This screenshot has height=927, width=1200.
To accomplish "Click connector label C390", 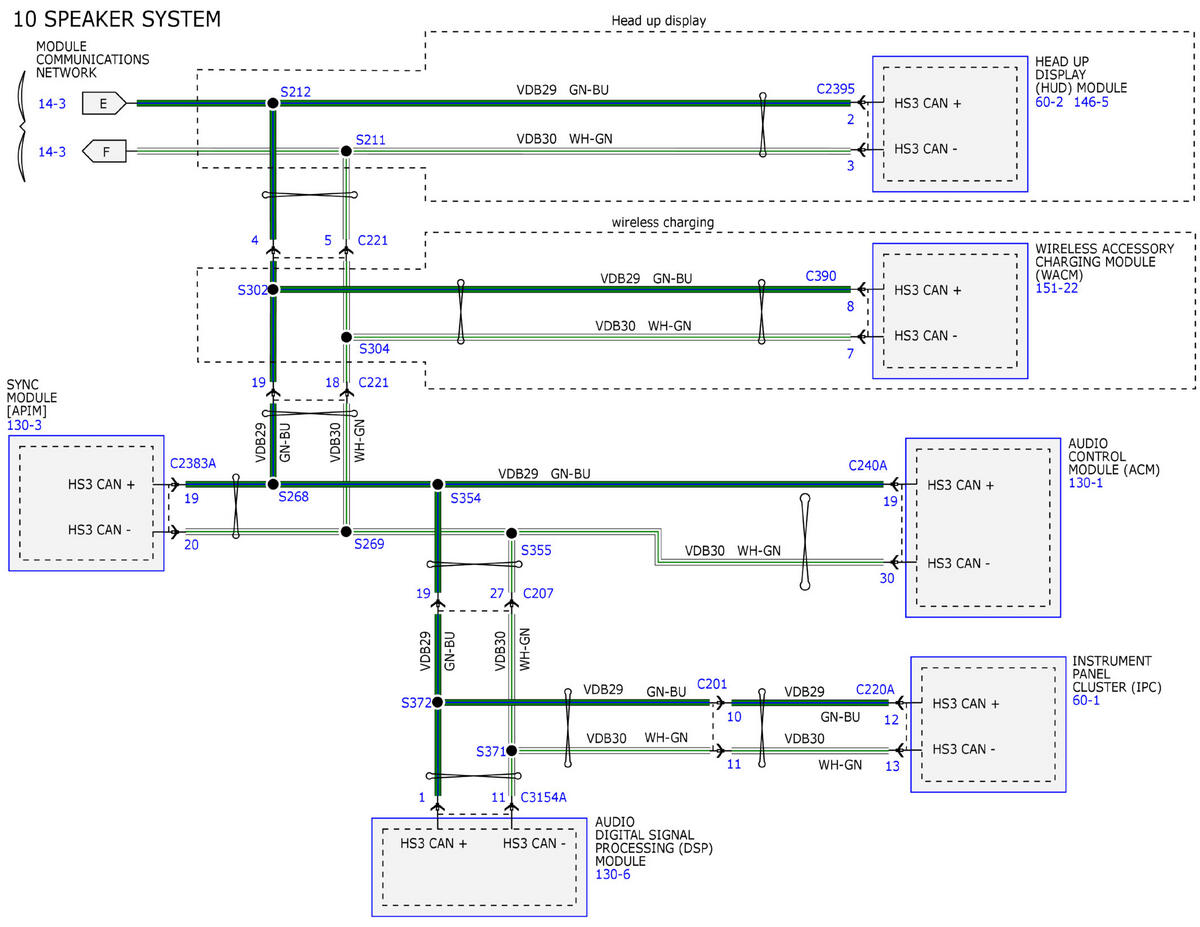I will click(820, 275).
